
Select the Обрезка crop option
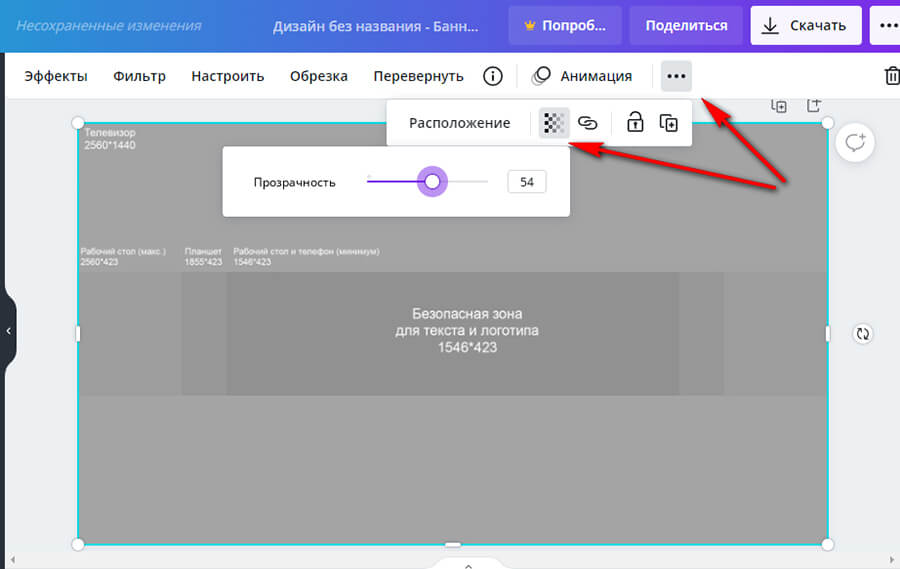pos(318,76)
